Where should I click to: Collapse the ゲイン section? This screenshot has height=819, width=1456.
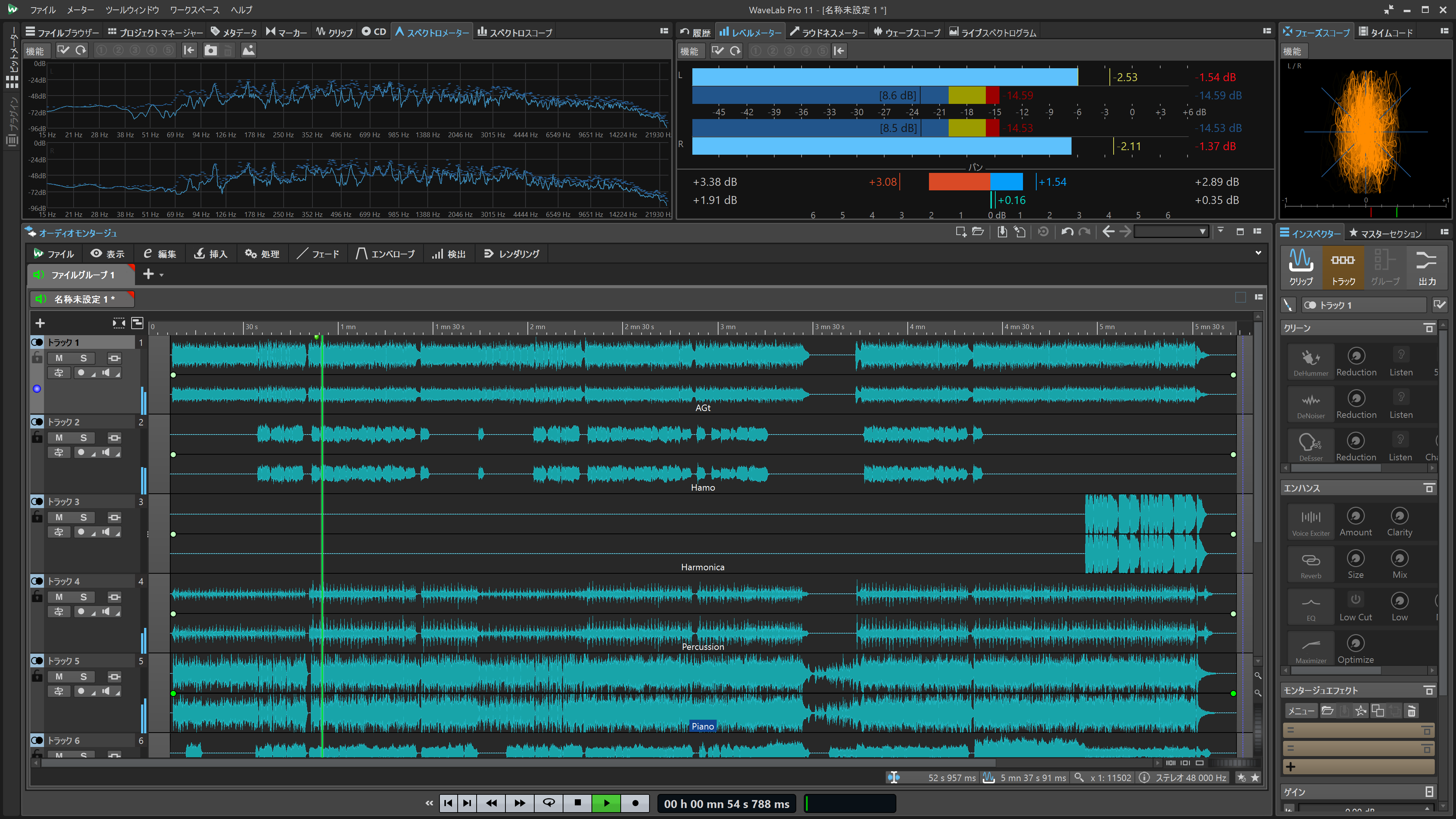1429,792
